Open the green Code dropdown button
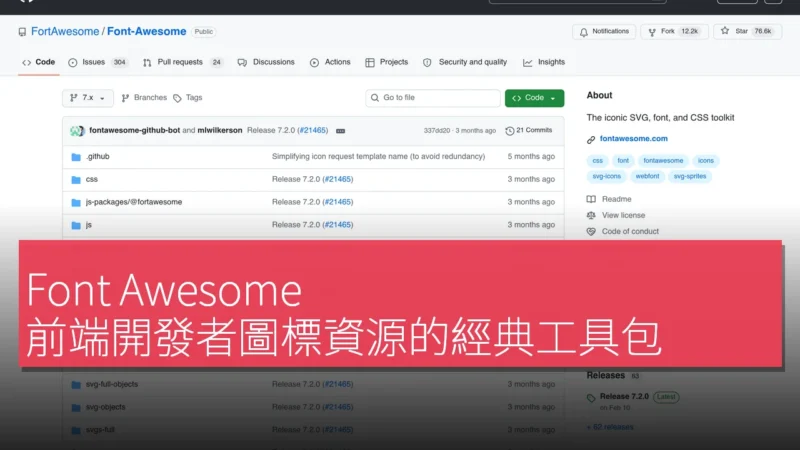This screenshot has width=800, height=450. click(534, 98)
